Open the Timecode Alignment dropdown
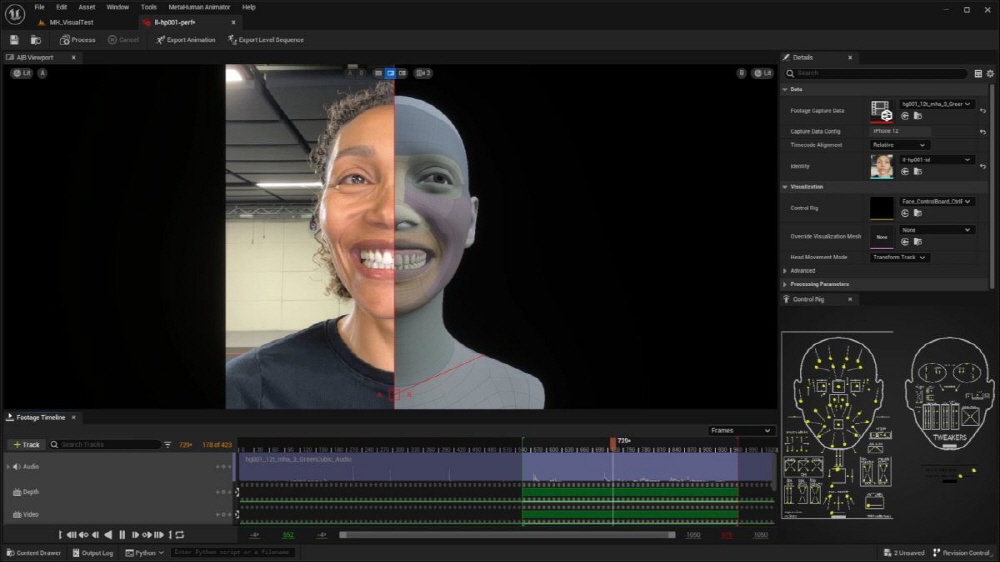Screen dimensions: 1000x562 pos(899,145)
